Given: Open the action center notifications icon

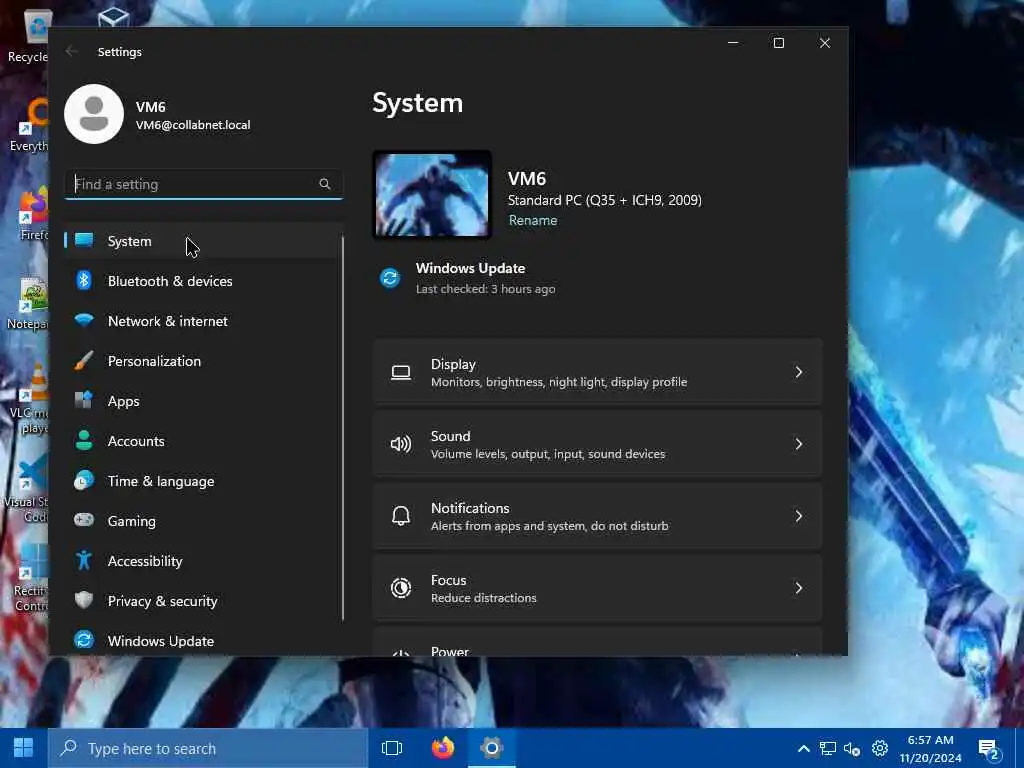Looking at the screenshot, I should tap(990, 750).
